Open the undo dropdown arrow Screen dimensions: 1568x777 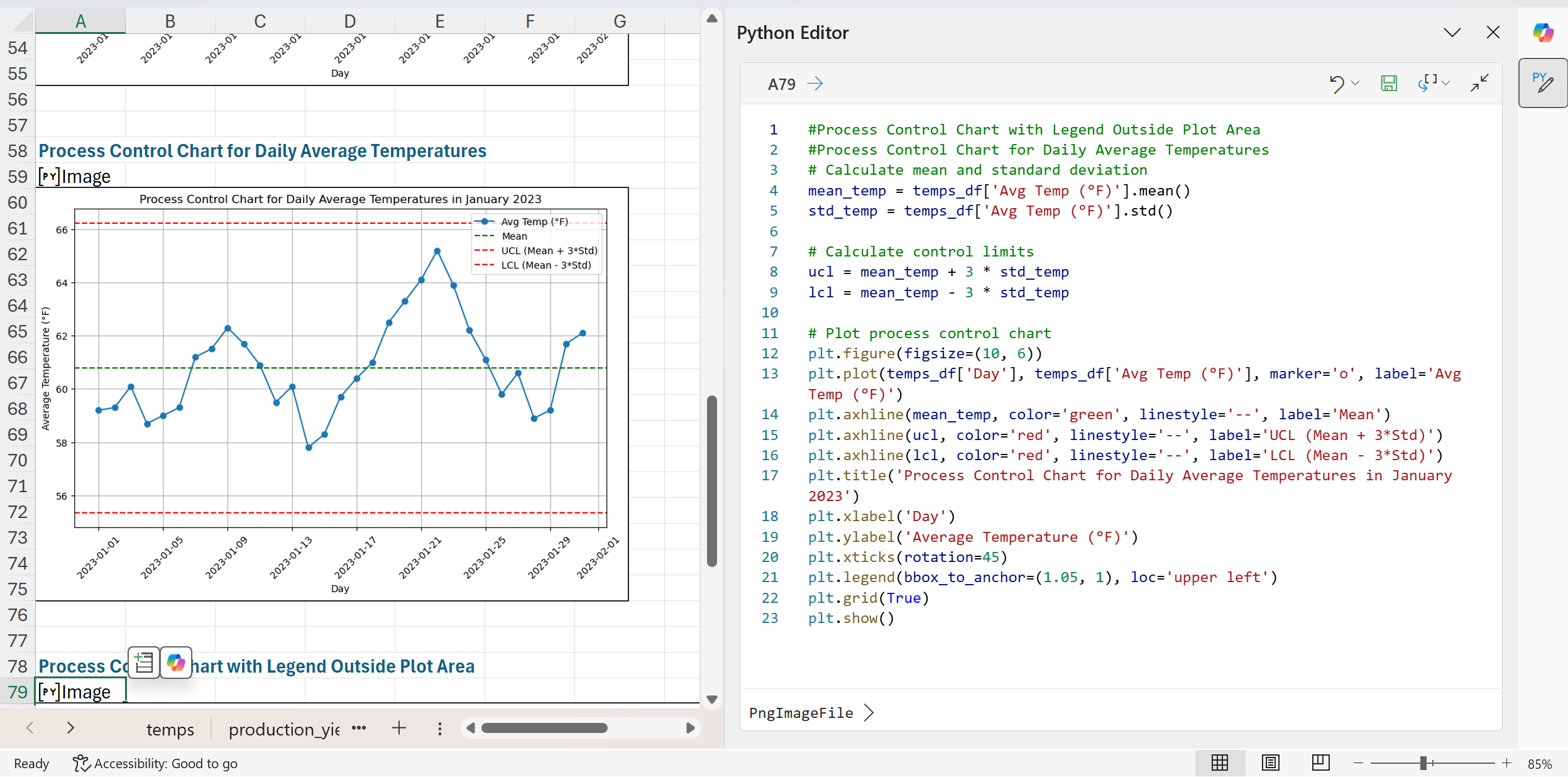coord(1356,83)
